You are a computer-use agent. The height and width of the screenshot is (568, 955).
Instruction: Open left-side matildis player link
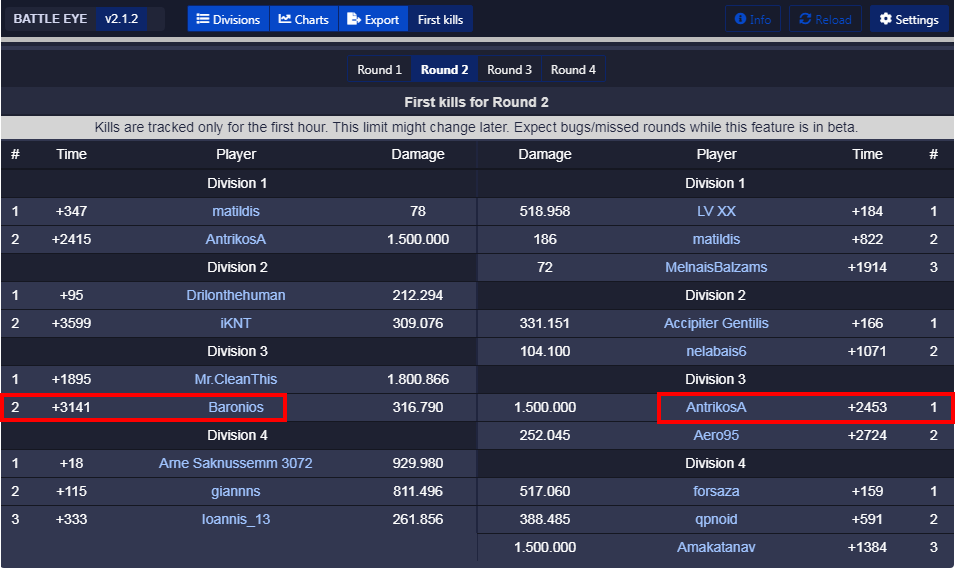236,211
